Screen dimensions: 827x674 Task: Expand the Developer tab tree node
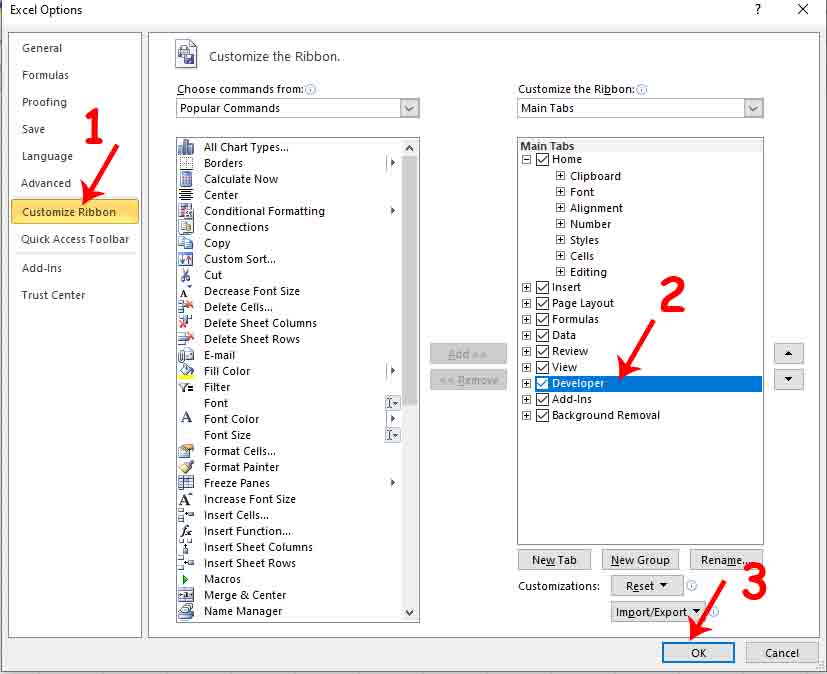(526, 383)
